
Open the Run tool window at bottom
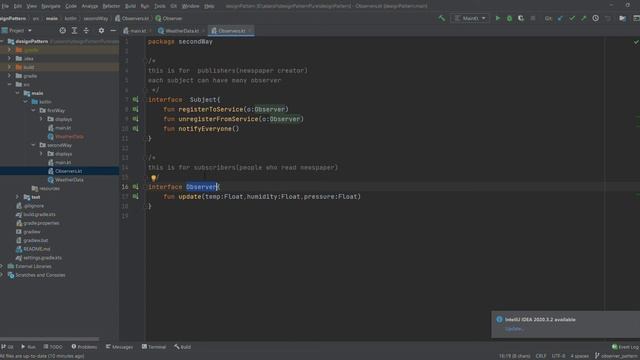pyautogui.click(x=28, y=347)
